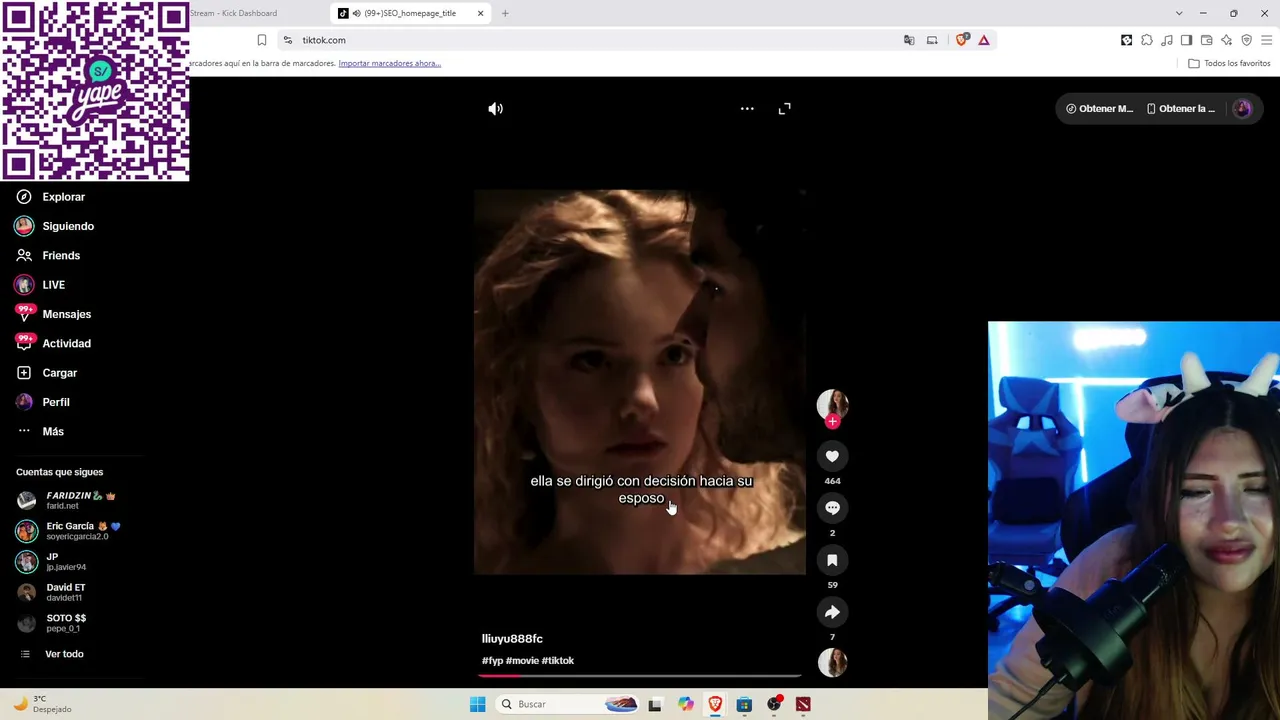Image resolution: width=1280 pixels, height=720 pixels.
Task: Open the media control music note icon
Action: click(1167, 40)
